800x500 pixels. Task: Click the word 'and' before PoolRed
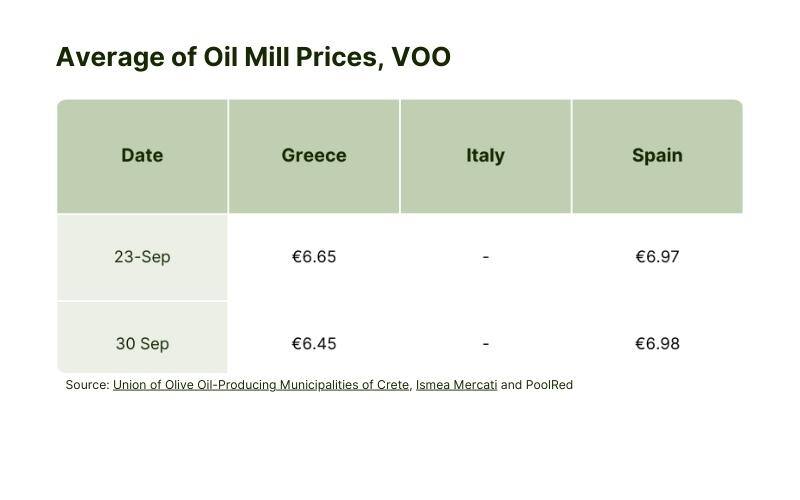[x=511, y=385]
